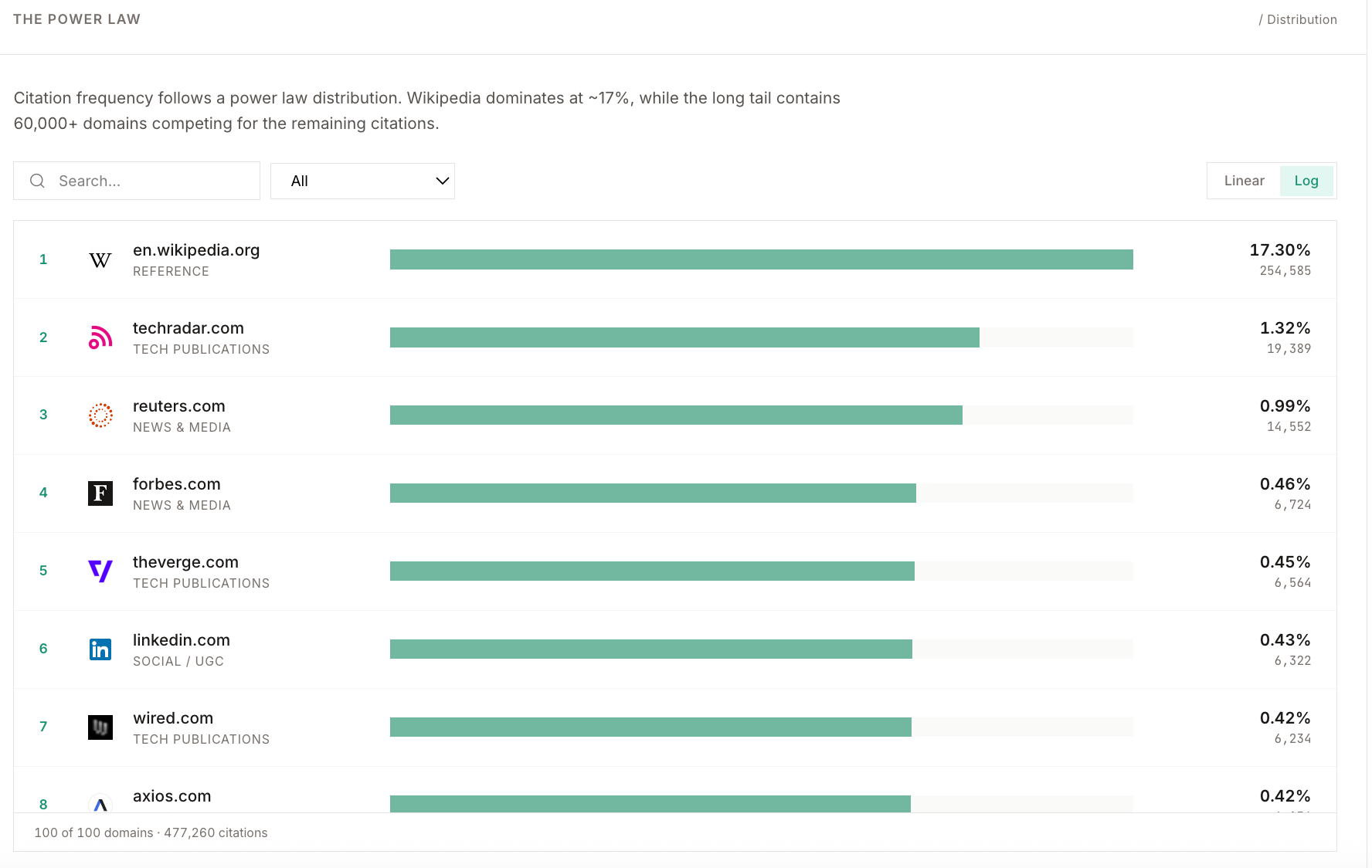Viewport: 1372px width, 868px height.
Task: Open the Distribution breadcrumb label
Action: [1301, 20]
